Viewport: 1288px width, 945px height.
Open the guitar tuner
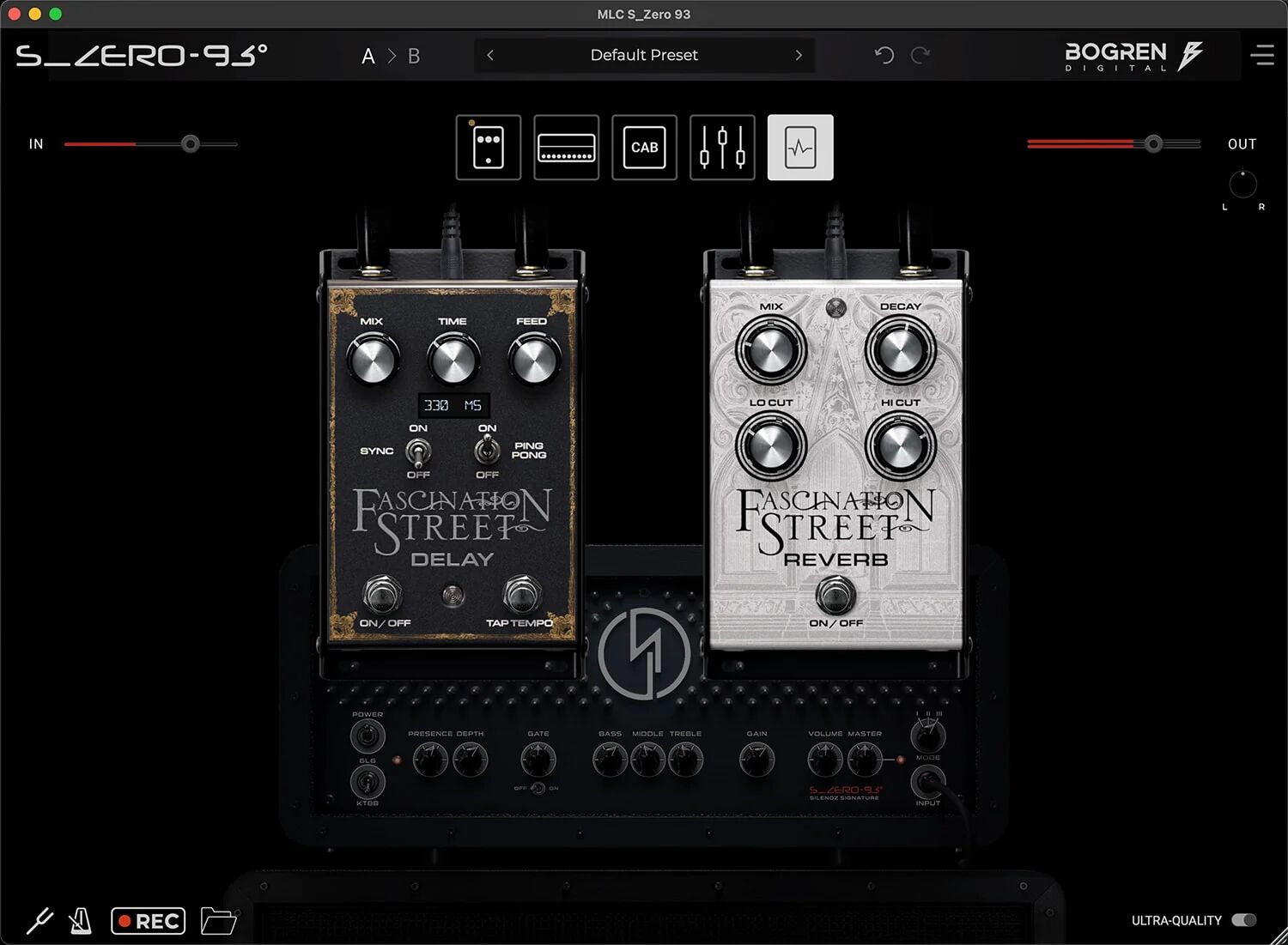(x=40, y=920)
